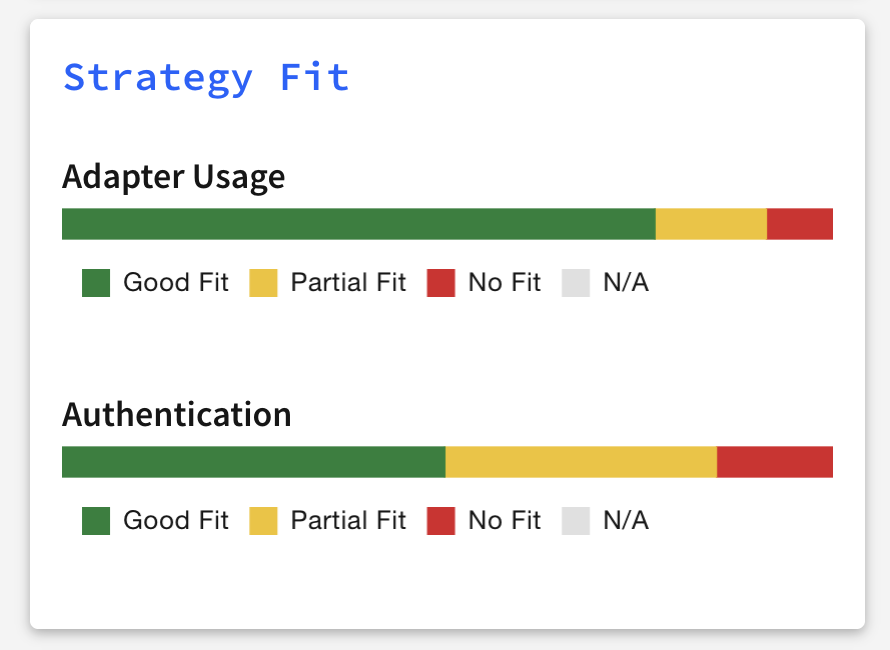Select the green Good Fit segment of the Adapter Usage bar
The image size is (890, 650).
tap(359, 224)
